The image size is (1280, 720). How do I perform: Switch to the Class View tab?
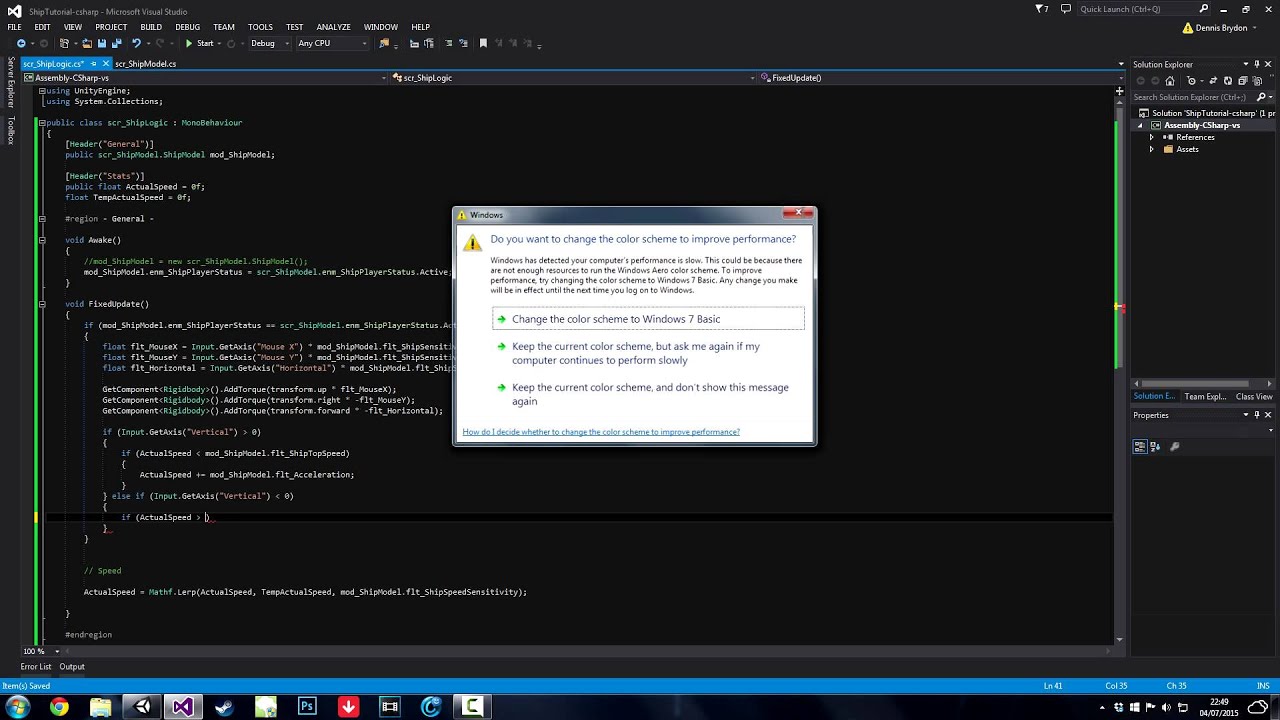(1254, 397)
